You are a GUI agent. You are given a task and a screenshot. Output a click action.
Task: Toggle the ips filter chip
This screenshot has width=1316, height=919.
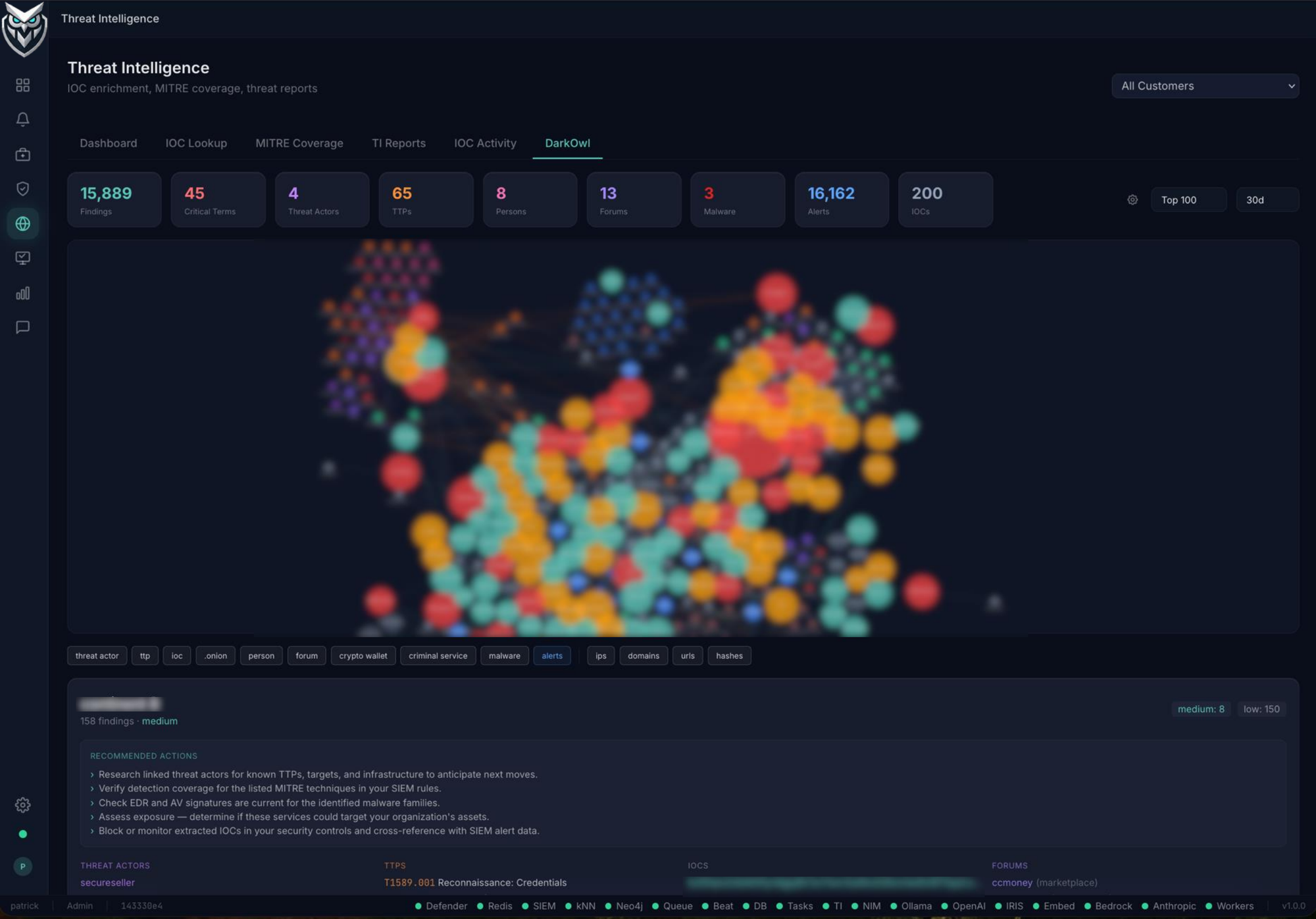601,656
